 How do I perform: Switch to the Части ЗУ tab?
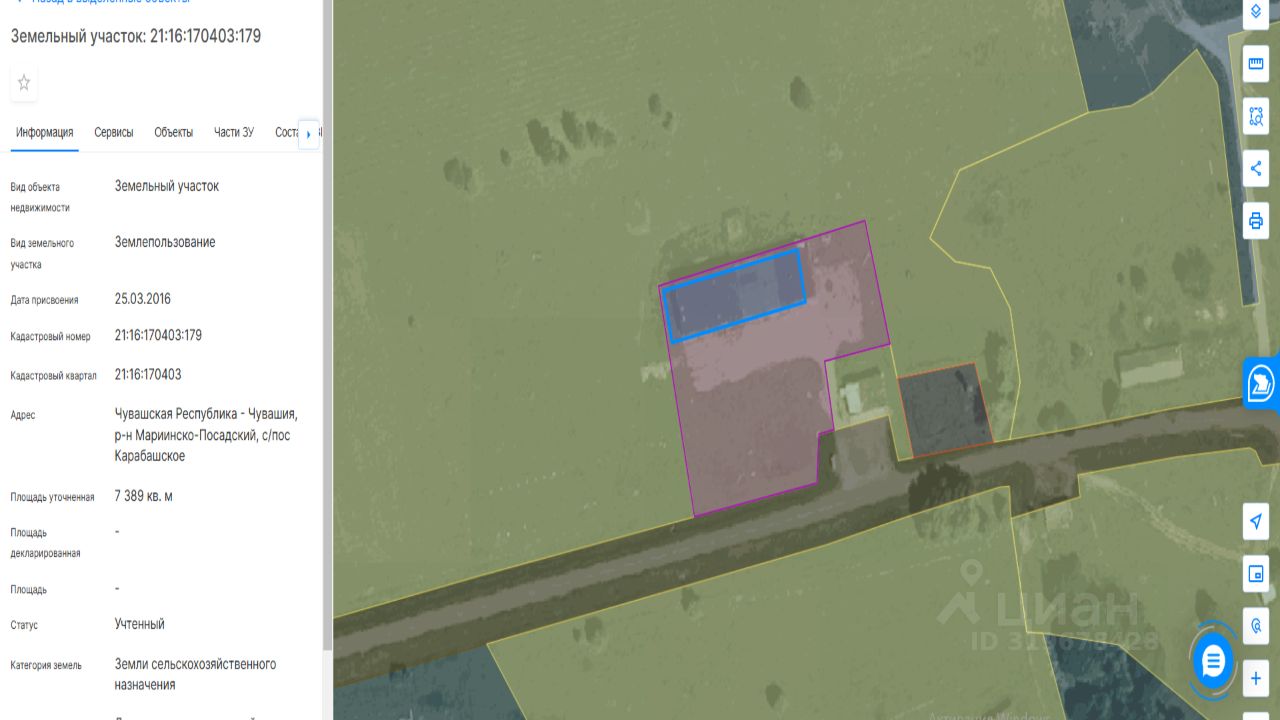(234, 132)
